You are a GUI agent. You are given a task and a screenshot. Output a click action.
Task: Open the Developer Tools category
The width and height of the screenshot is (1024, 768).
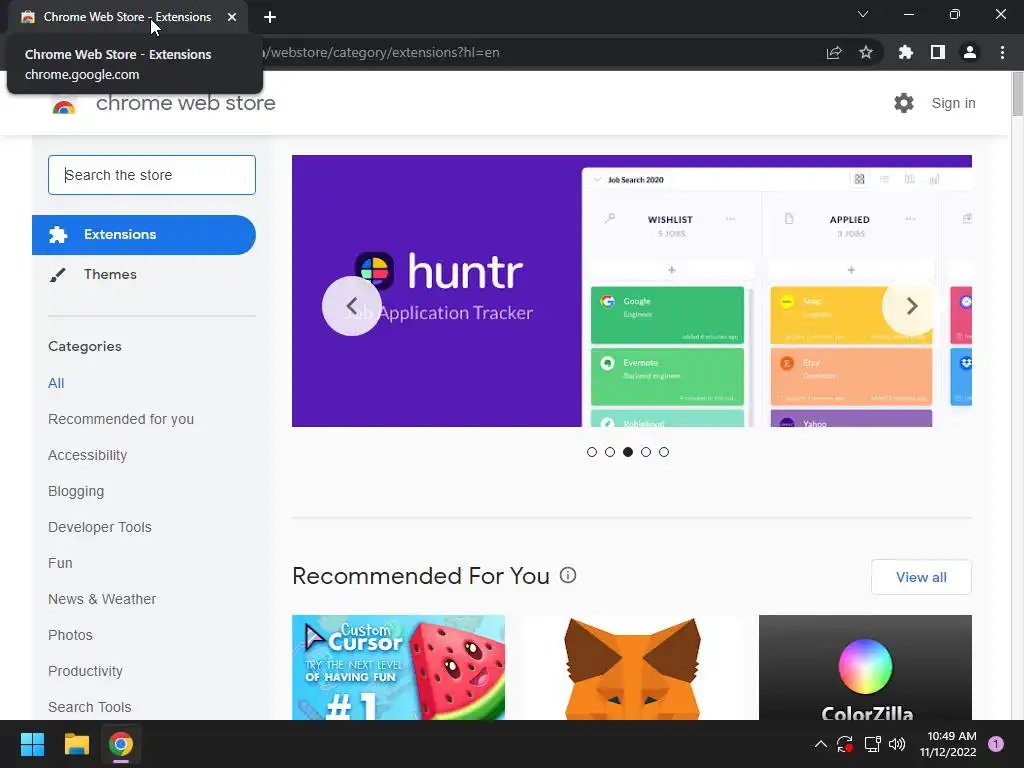coord(100,527)
